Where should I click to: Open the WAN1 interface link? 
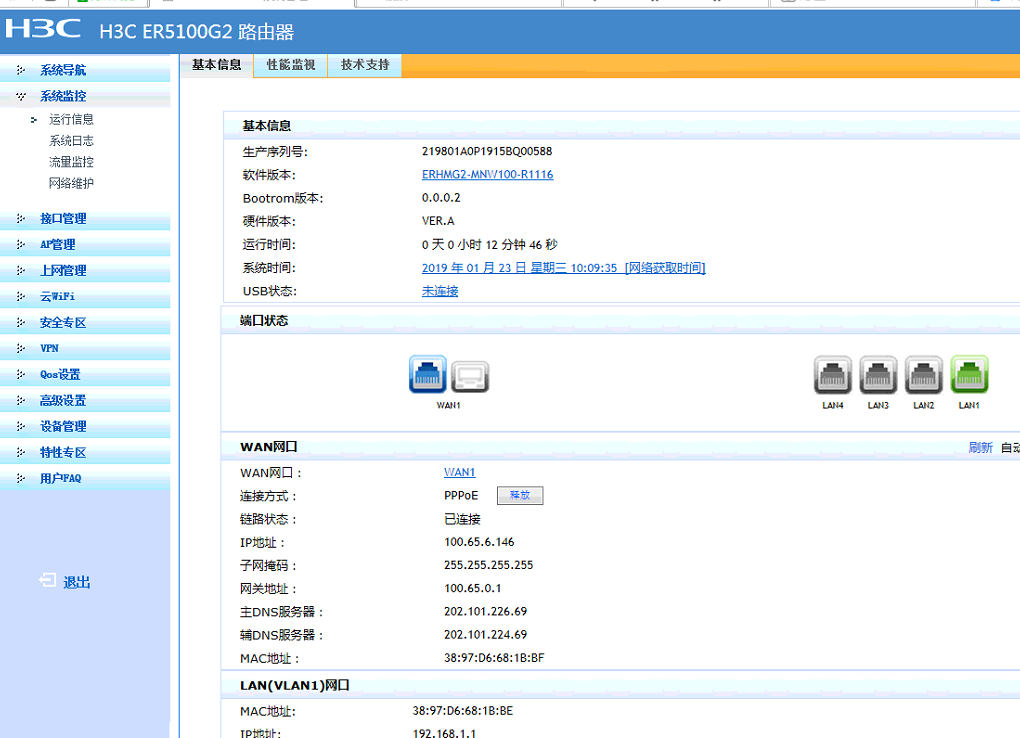[459, 472]
